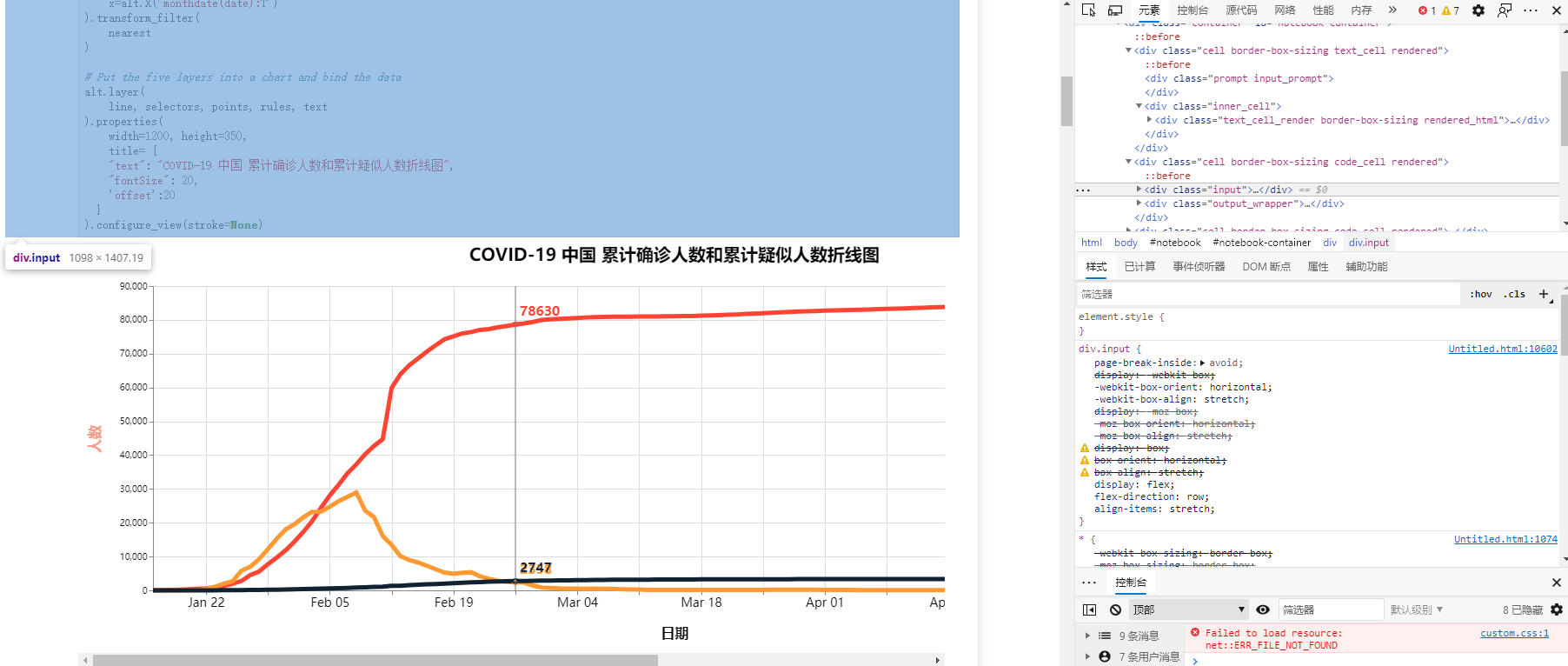Show more DevTools tabs via double chevron
The height and width of the screenshot is (666, 1568).
(1392, 10)
